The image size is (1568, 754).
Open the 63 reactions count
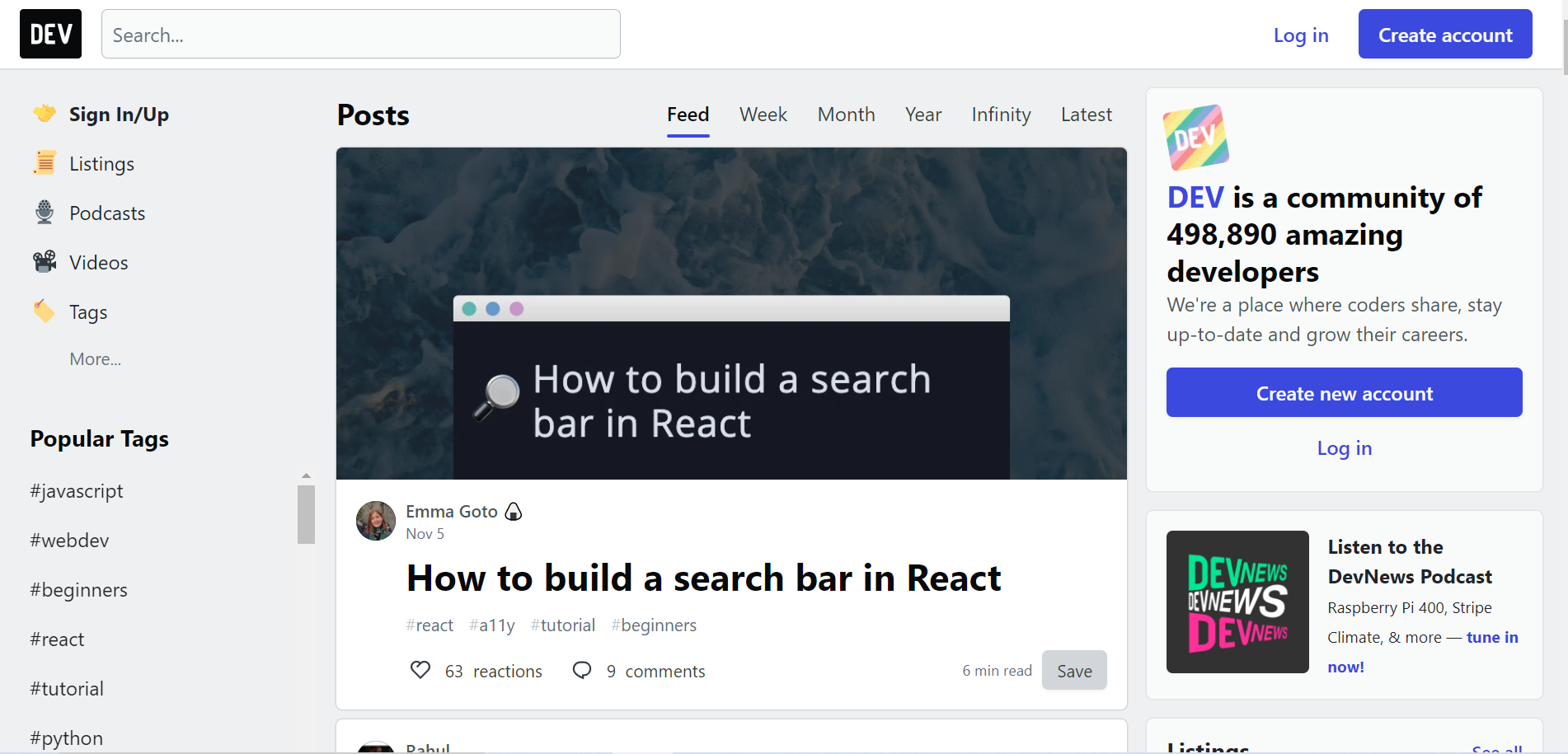[x=494, y=672]
